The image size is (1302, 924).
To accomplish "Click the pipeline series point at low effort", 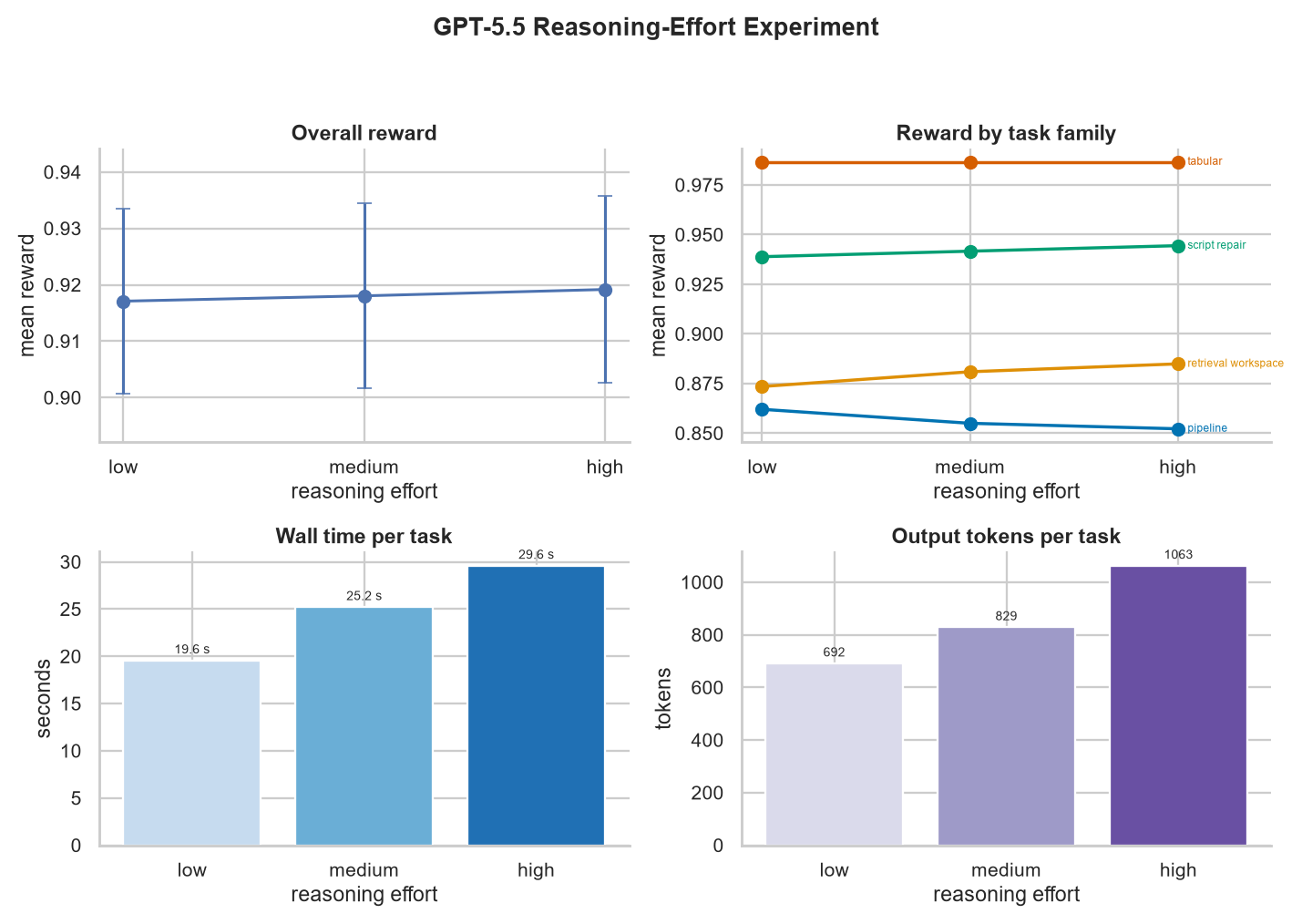I will pos(763,409).
